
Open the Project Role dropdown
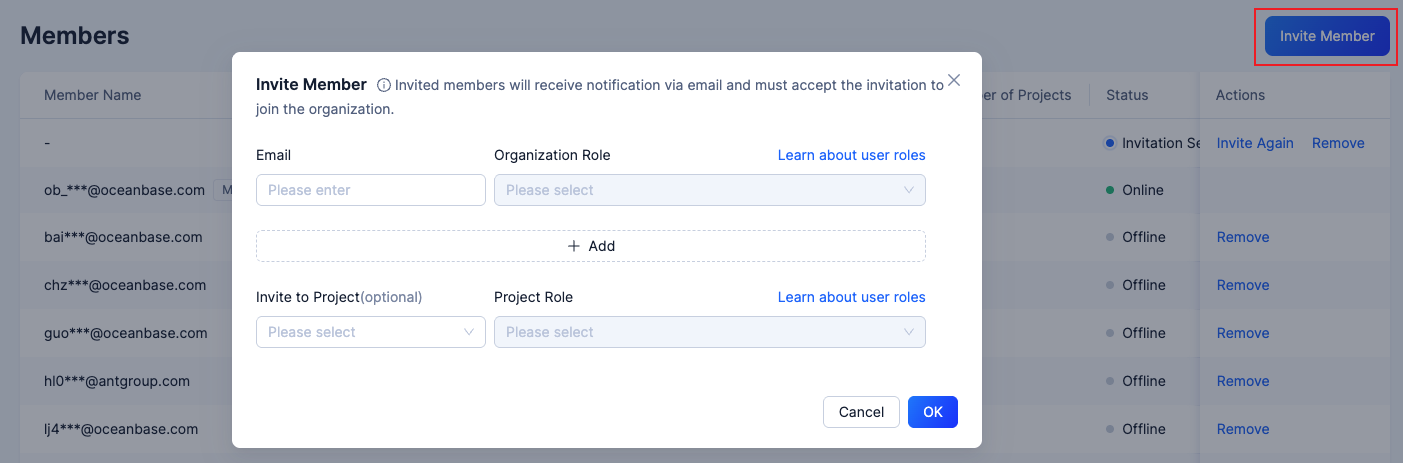[709, 332]
